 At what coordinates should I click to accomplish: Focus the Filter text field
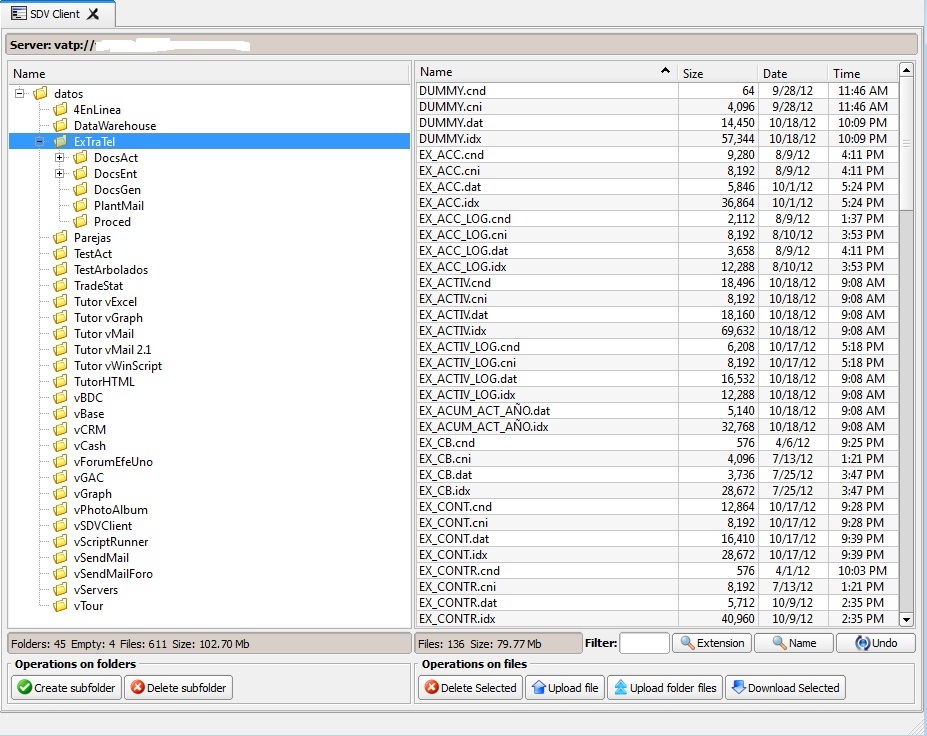644,643
